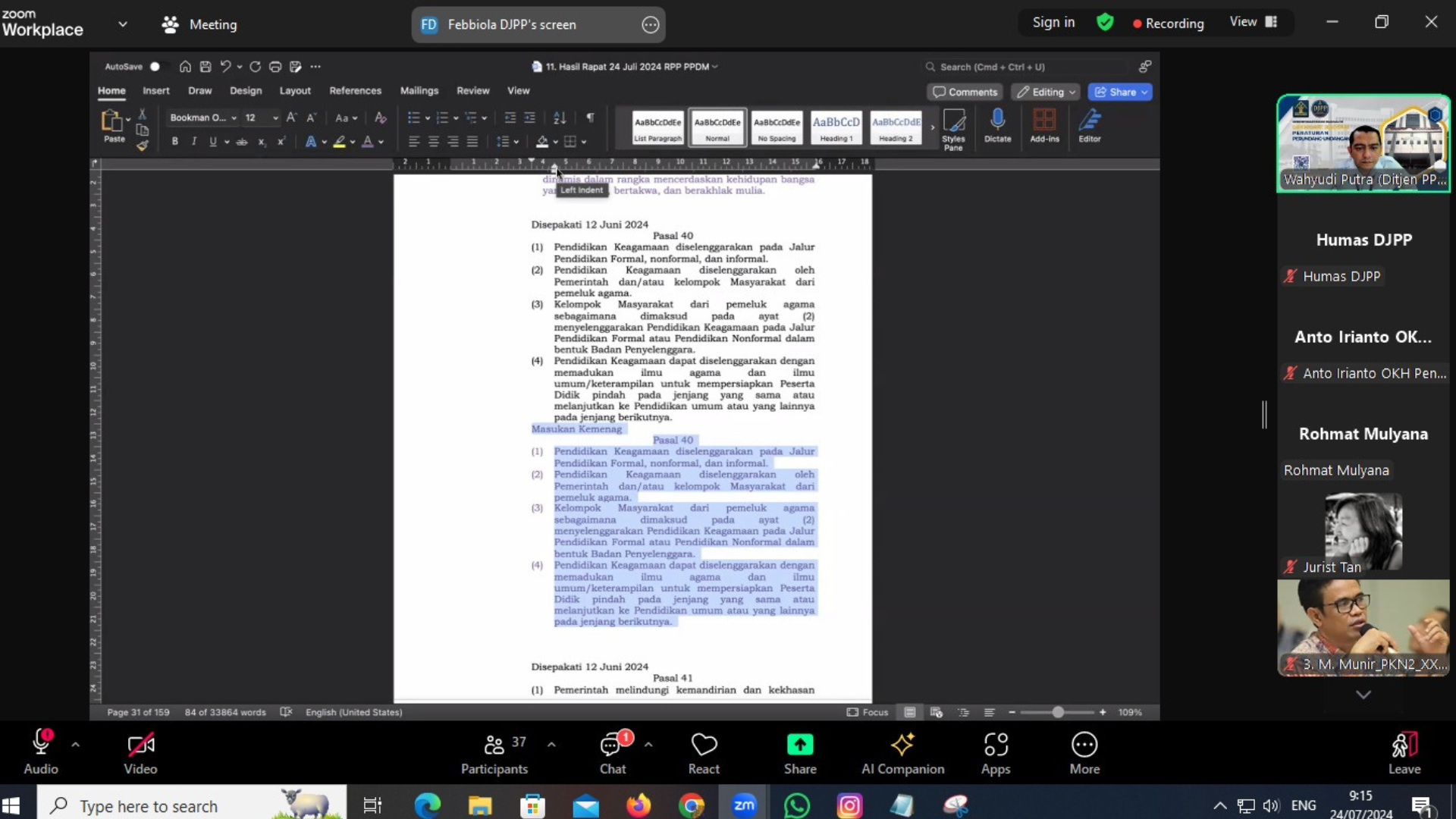Expand the styles gallery arrow
Image resolution: width=1456 pixels, height=819 pixels.
click(x=933, y=127)
